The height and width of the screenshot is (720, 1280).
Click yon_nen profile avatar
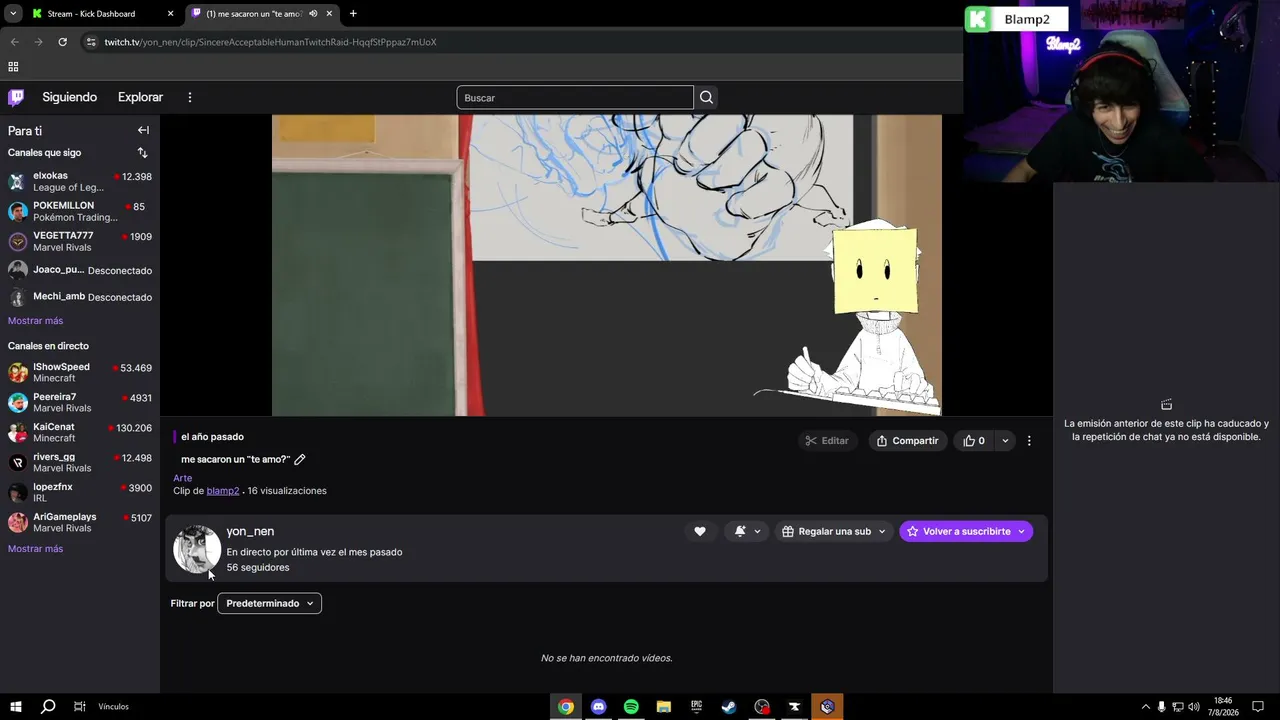(197, 549)
